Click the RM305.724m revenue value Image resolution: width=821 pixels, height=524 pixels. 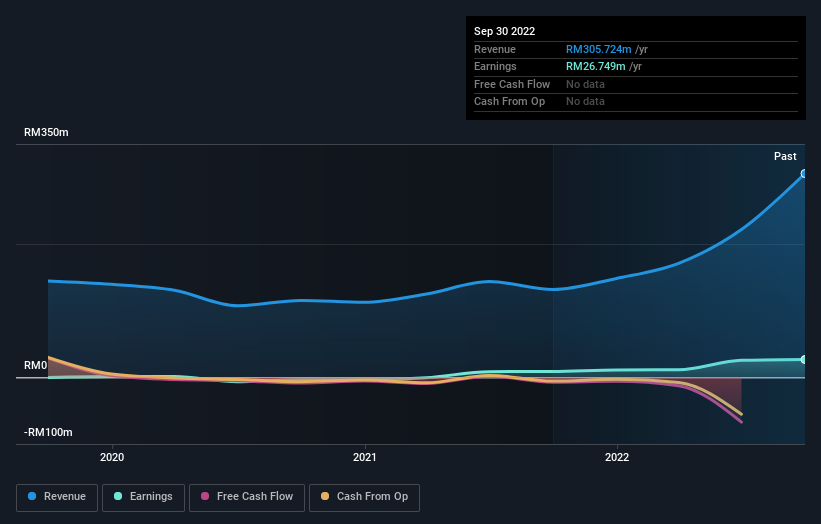click(598, 49)
